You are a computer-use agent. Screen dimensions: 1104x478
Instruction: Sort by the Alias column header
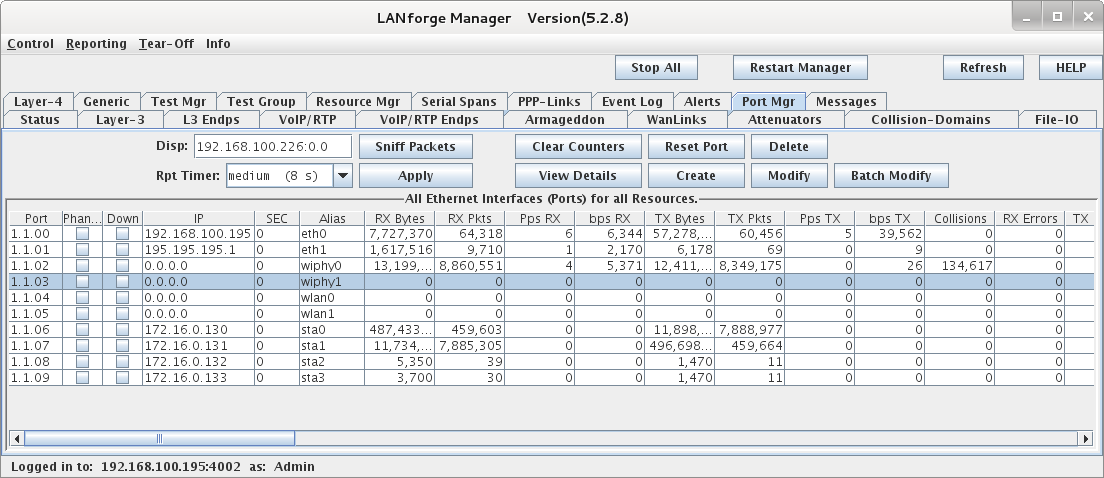[x=332, y=218]
